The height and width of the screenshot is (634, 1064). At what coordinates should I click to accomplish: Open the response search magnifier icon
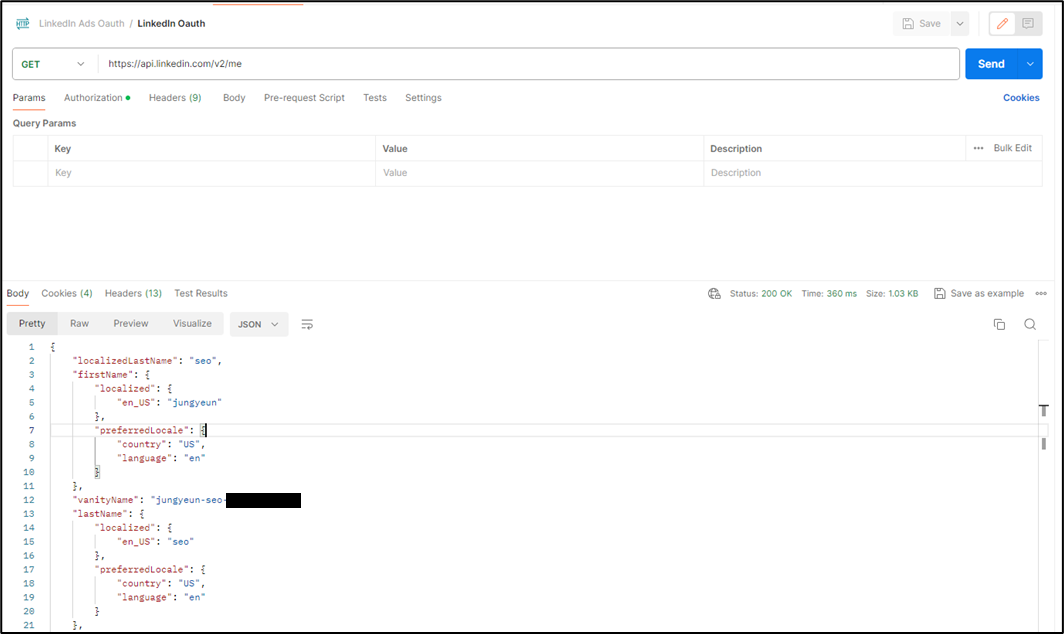(x=1030, y=324)
